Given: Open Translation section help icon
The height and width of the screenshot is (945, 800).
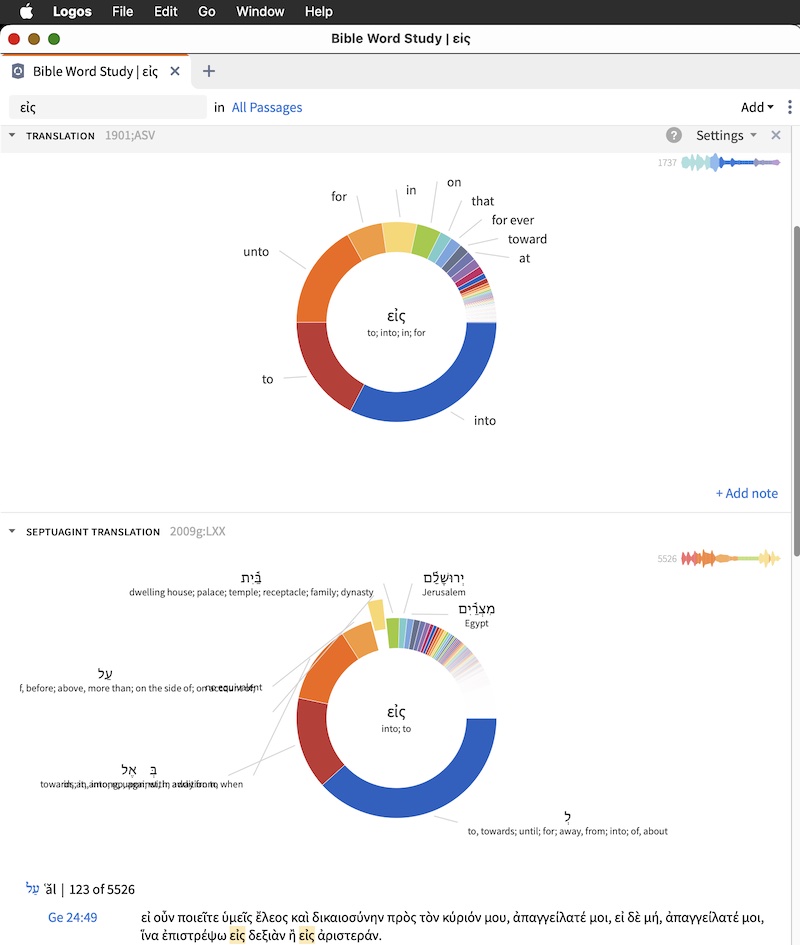Looking at the screenshot, I should click(674, 135).
